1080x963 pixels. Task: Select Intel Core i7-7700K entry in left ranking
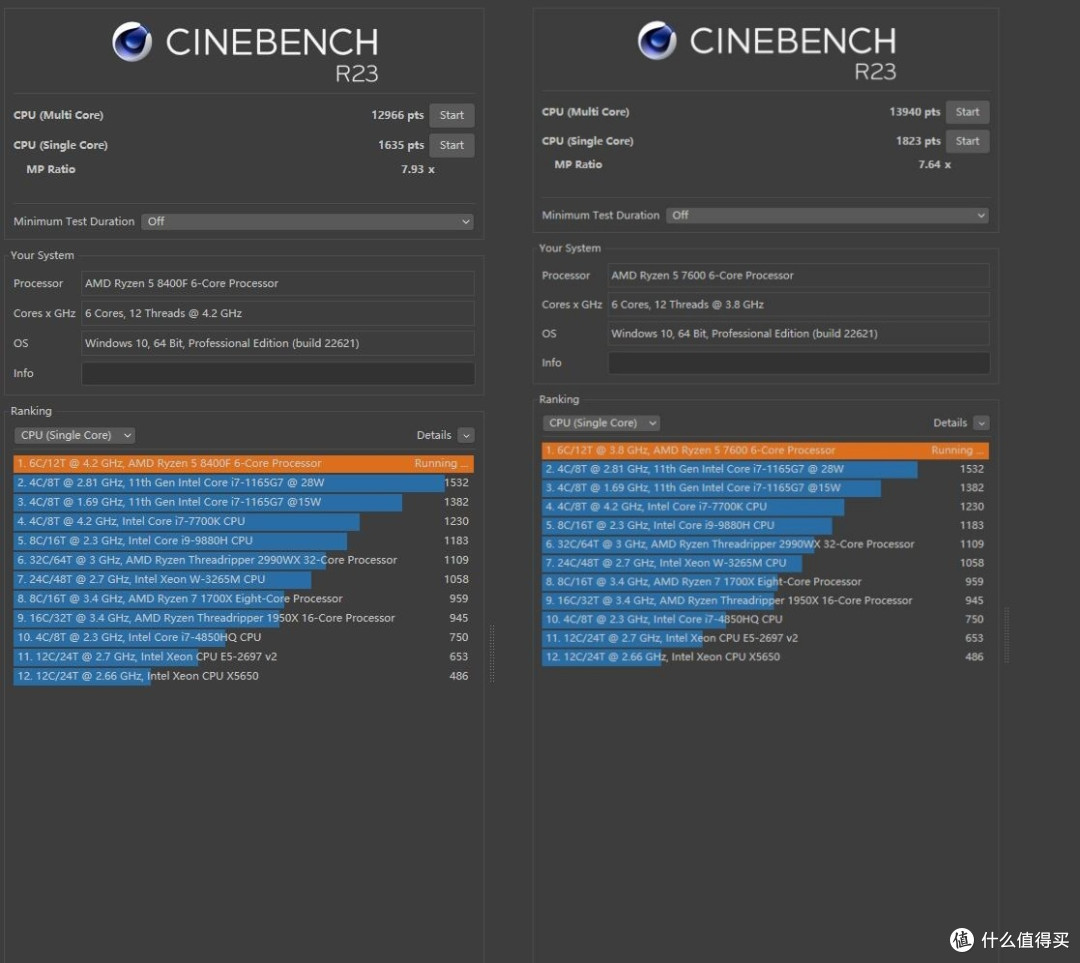(243, 521)
